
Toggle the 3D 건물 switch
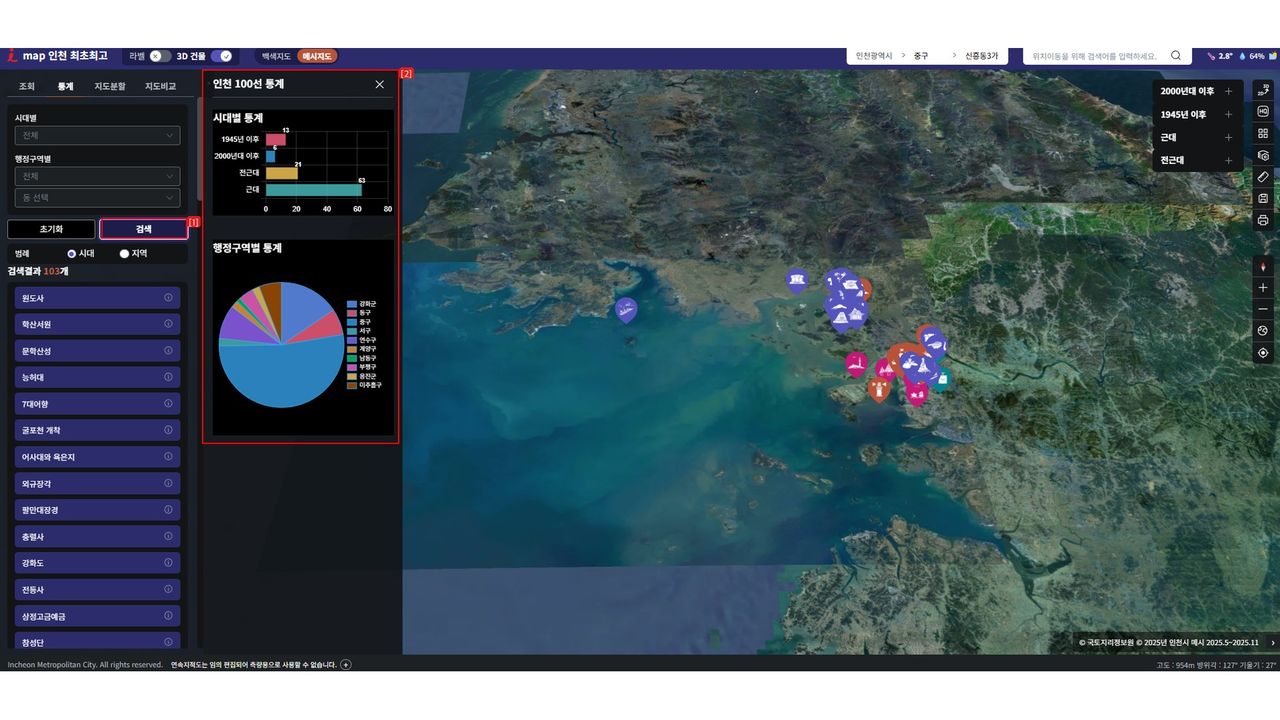221,56
